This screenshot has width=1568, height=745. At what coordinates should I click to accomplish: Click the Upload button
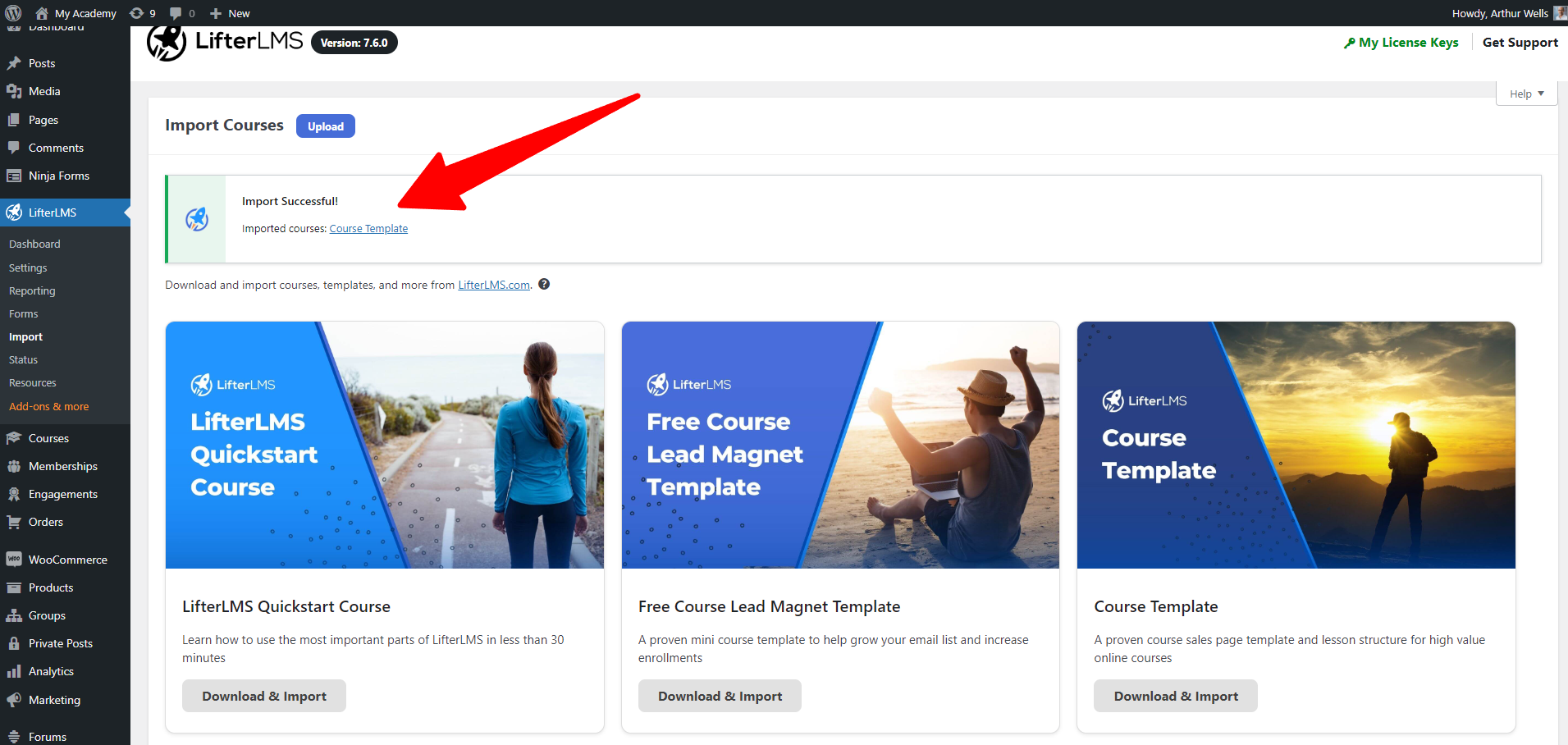tap(325, 126)
